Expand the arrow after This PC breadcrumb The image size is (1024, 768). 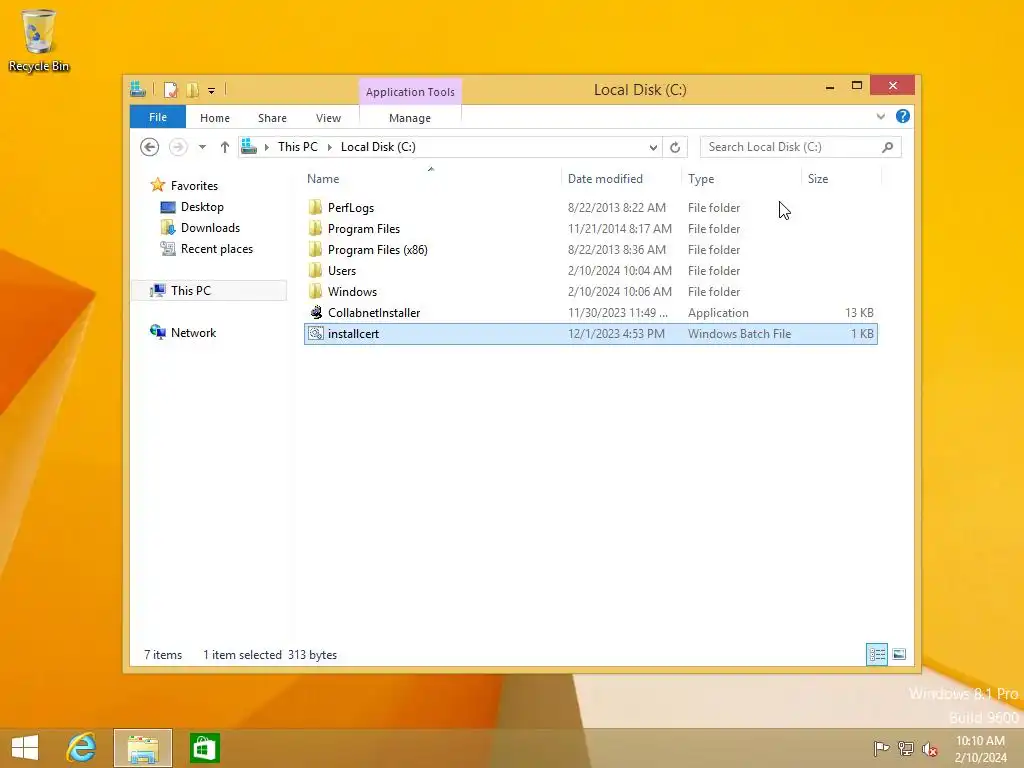click(x=329, y=148)
